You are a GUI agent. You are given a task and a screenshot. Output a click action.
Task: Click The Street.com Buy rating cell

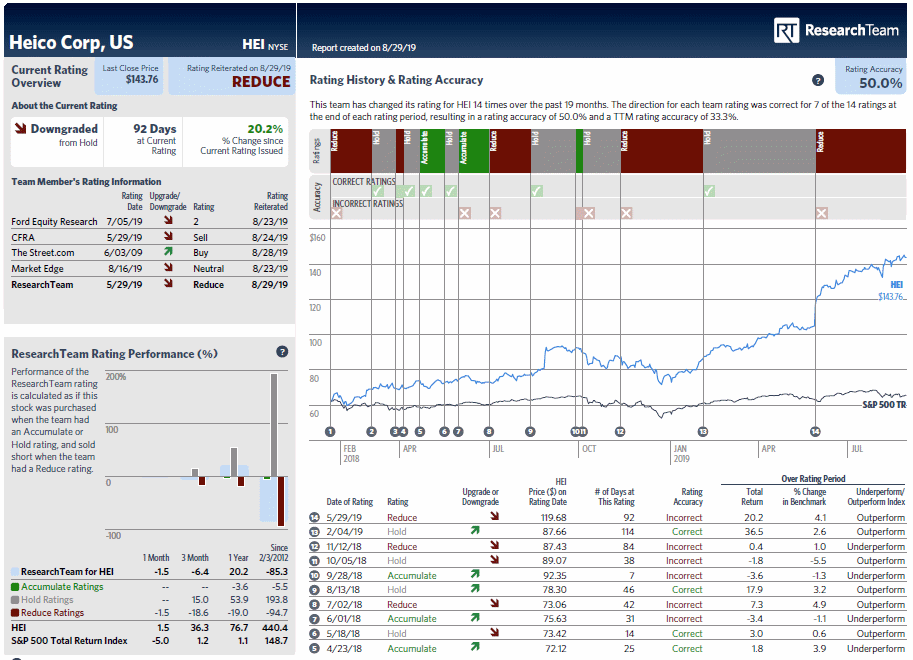[x=201, y=253]
